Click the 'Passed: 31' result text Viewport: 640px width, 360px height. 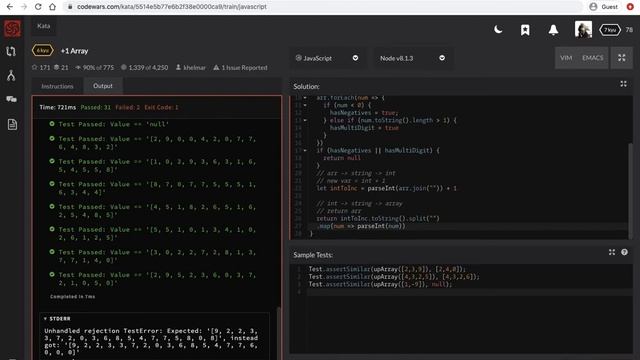(96, 107)
